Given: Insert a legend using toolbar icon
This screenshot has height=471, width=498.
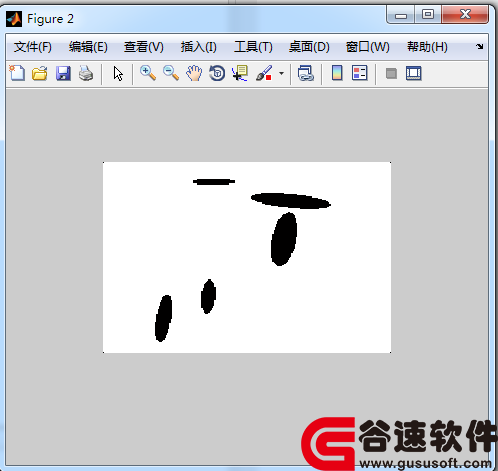Looking at the screenshot, I should (x=360, y=73).
